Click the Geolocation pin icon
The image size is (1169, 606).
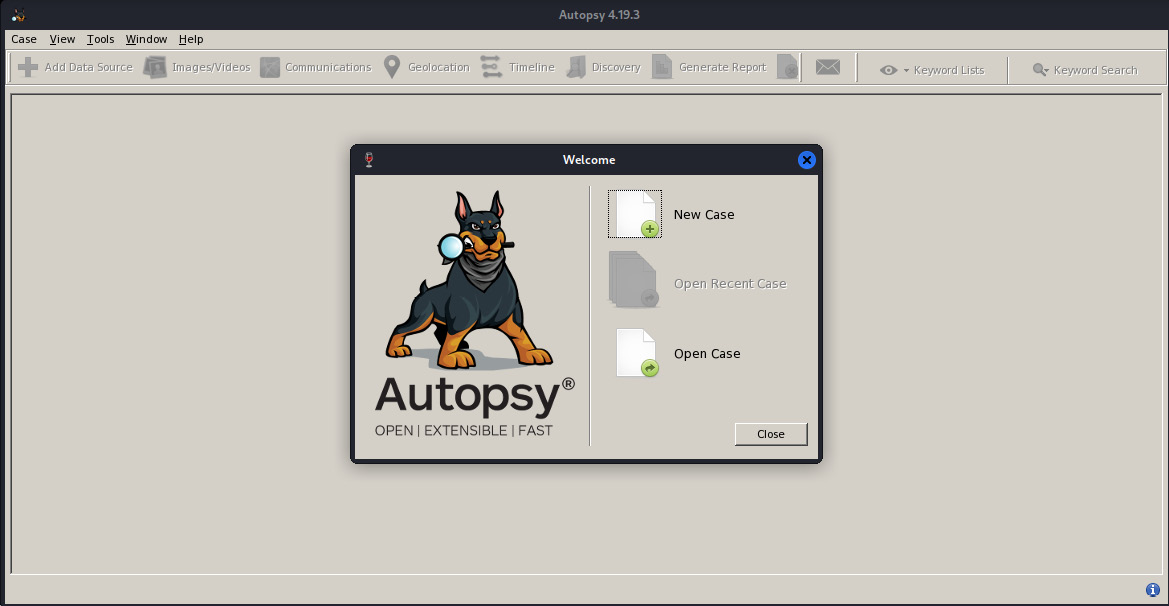pyautogui.click(x=391, y=67)
